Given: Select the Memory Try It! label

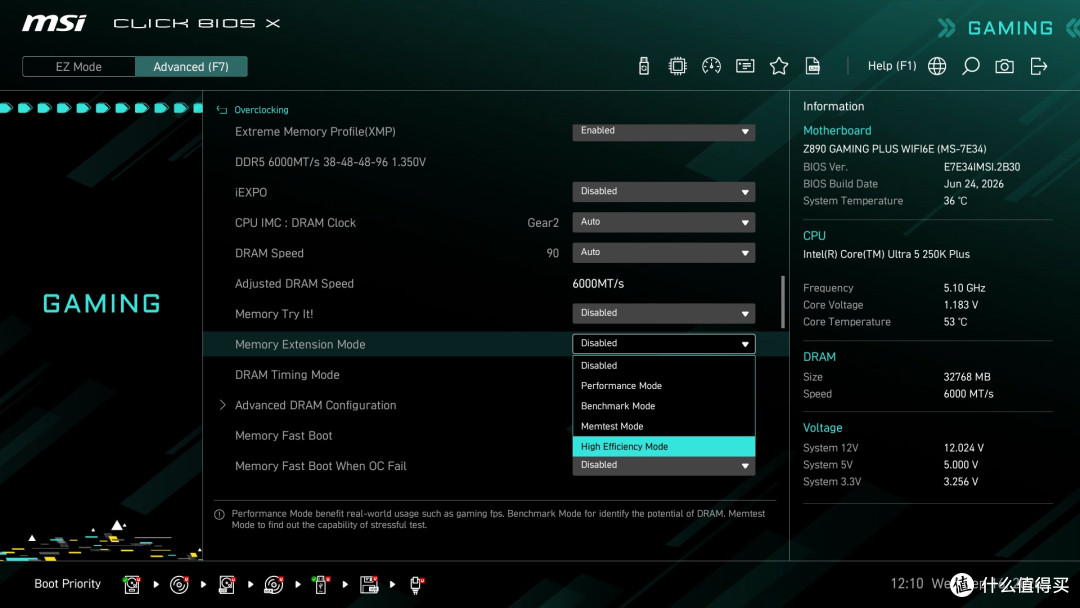Looking at the screenshot, I should click(273, 314).
